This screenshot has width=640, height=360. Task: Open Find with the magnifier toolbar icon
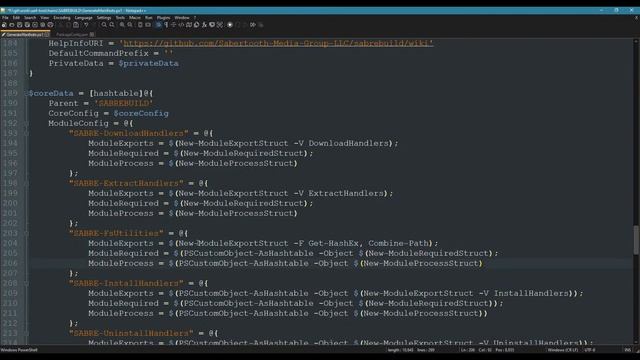(104, 25)
